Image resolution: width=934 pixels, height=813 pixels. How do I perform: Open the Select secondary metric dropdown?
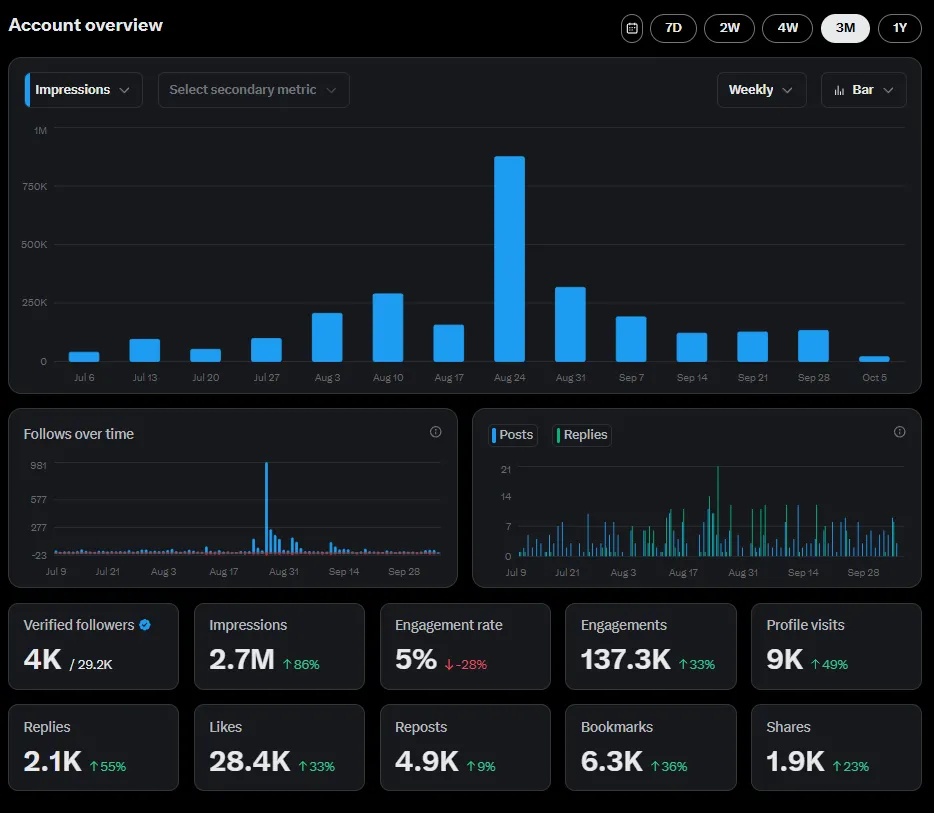coord(254,90)
